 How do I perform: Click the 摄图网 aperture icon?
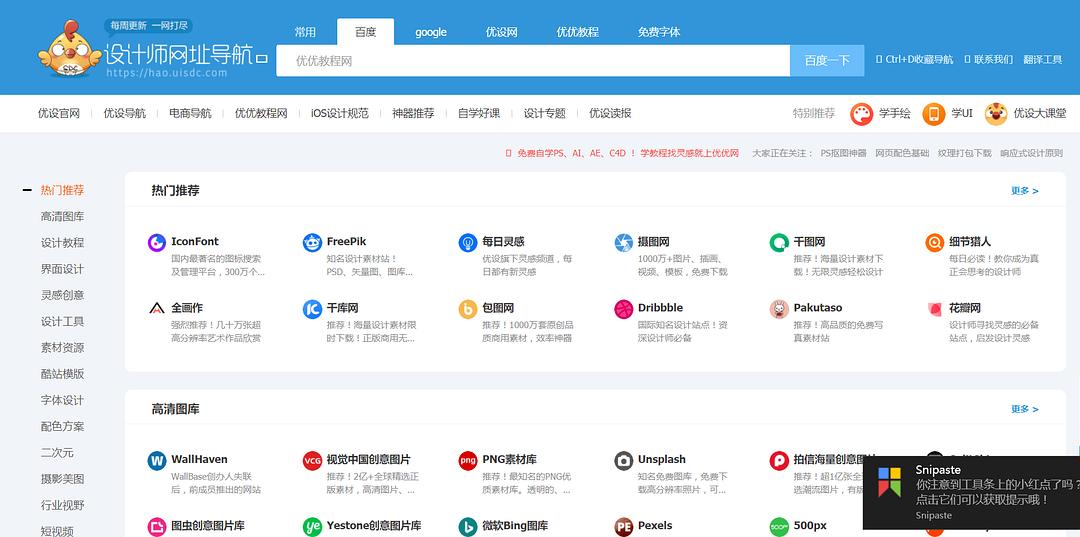pos(623,242)
